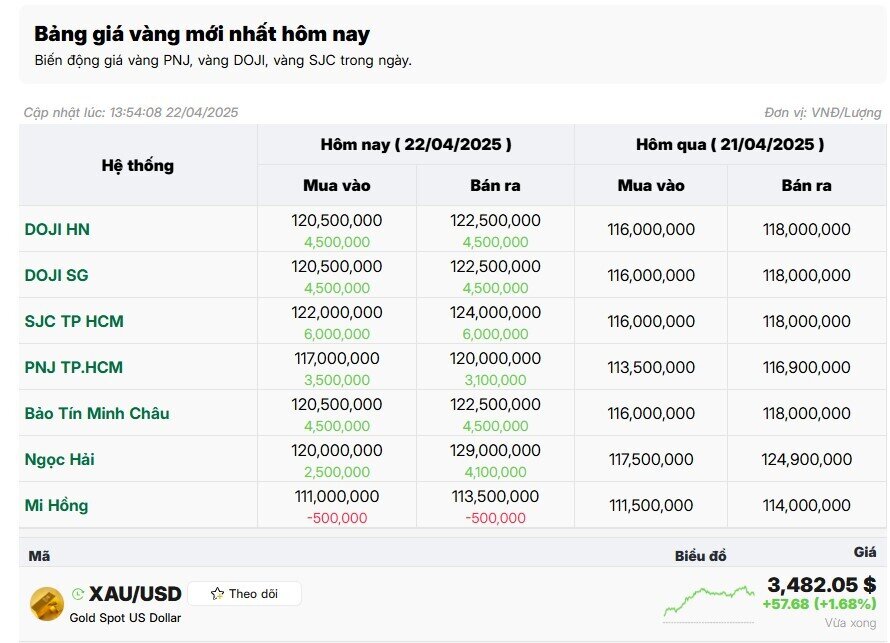Click the Biểu đồ column header
Screen dimensions: 890x643
(700, 556)
